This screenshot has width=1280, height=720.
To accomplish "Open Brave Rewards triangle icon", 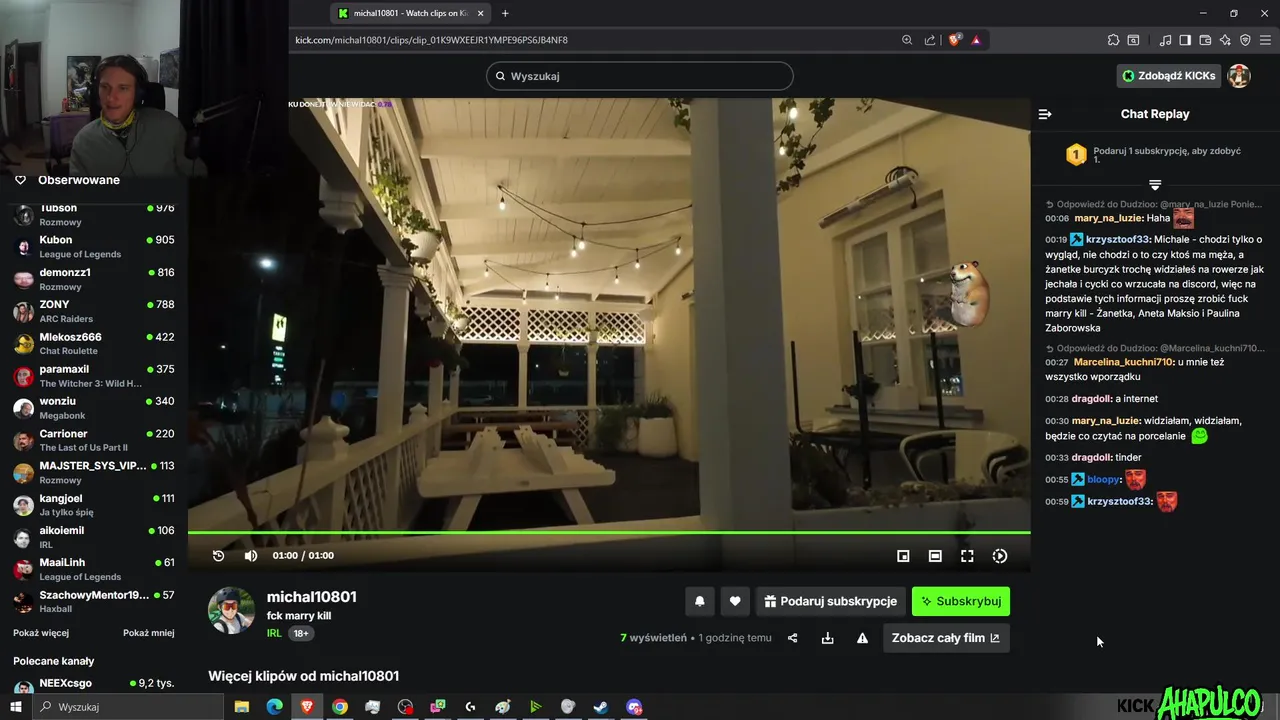I will click(x=976, y=40).
